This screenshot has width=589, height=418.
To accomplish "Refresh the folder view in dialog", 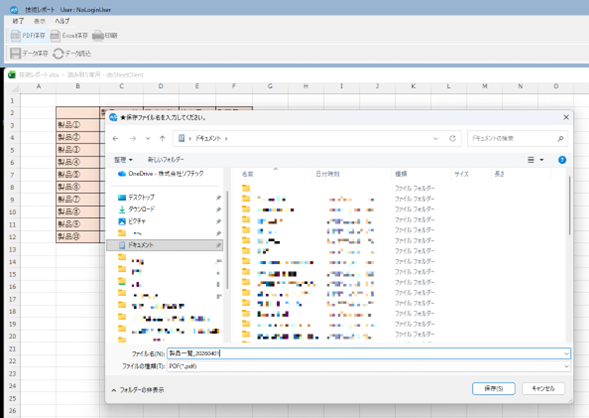I will 452,139.
